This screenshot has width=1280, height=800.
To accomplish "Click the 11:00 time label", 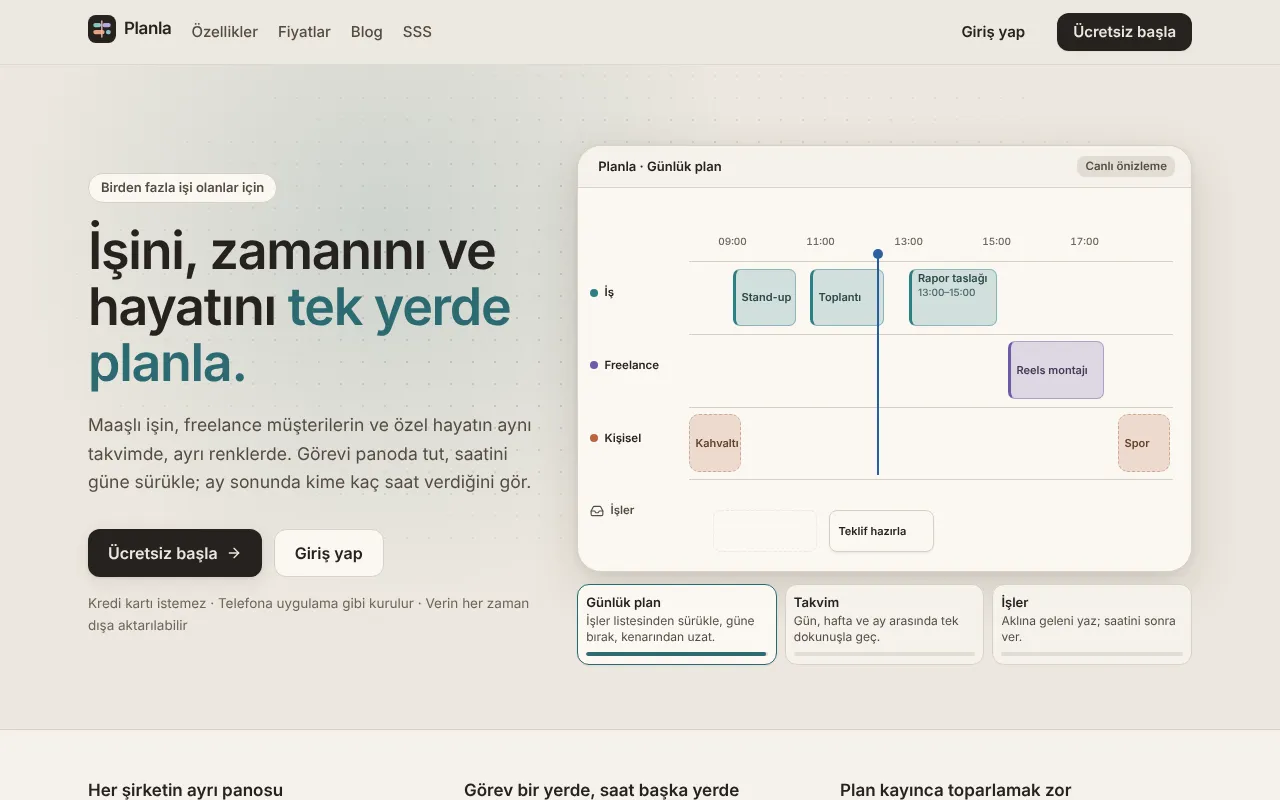I will (x=820, y=241).
